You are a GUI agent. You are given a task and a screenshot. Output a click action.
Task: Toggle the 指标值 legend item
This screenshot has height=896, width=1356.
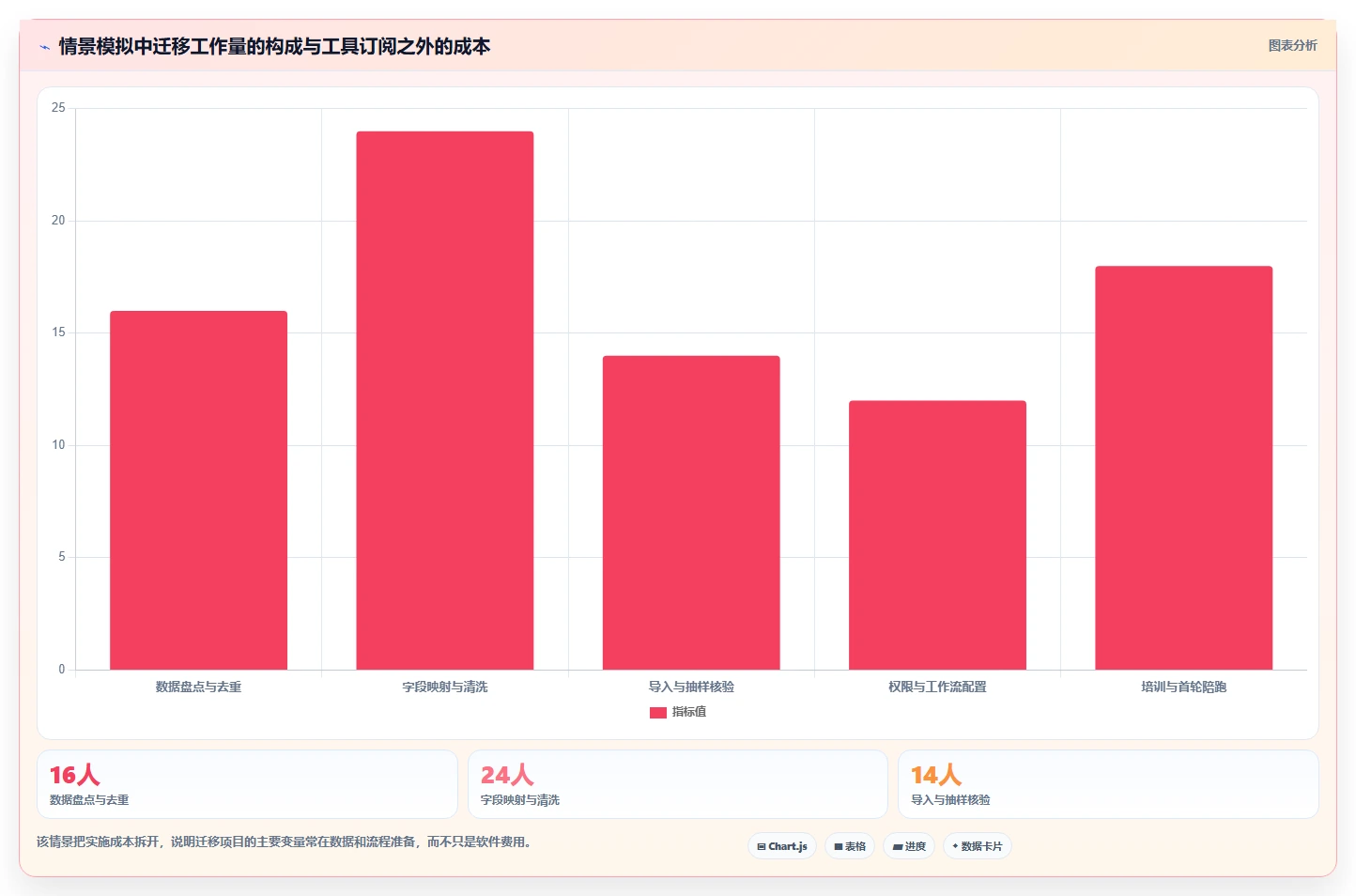(x=678, y=712)
